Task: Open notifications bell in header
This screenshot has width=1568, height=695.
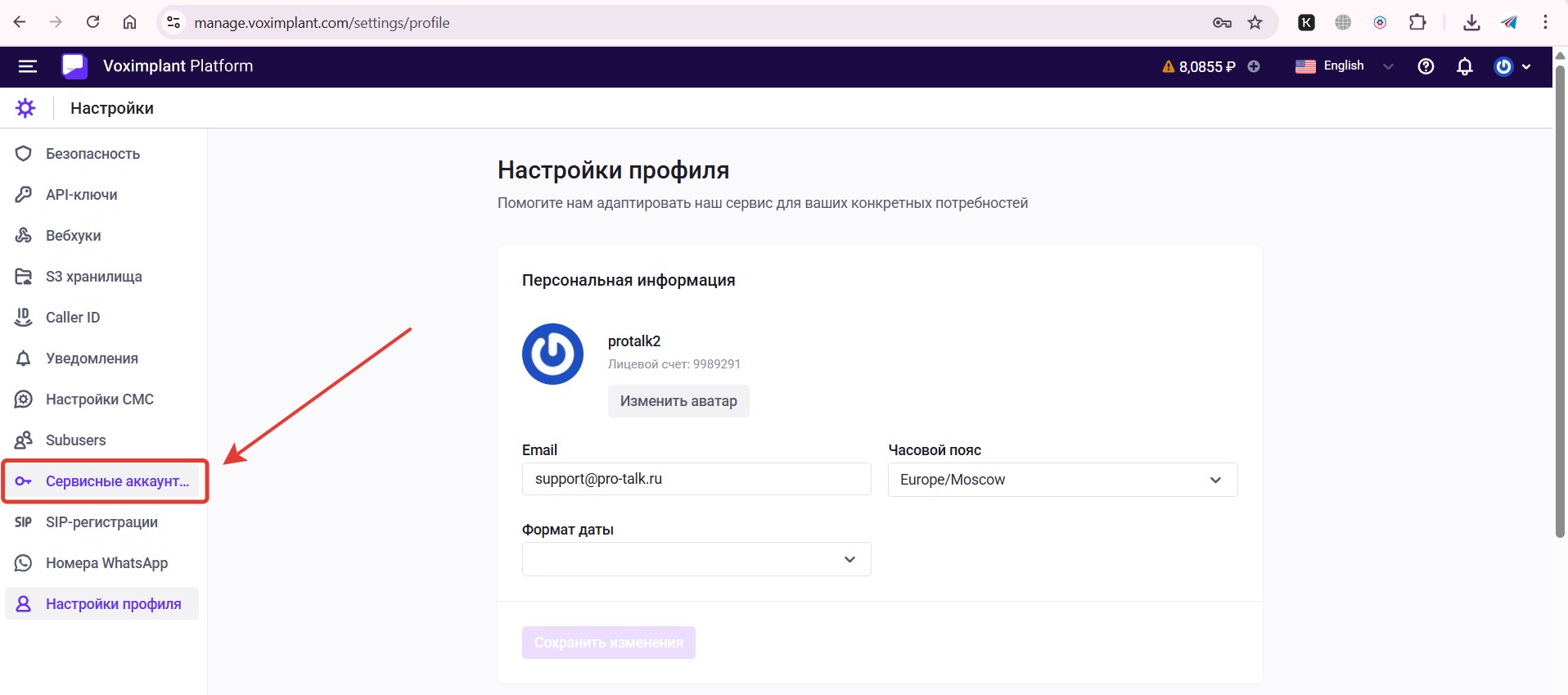Action: [1465, 66]
